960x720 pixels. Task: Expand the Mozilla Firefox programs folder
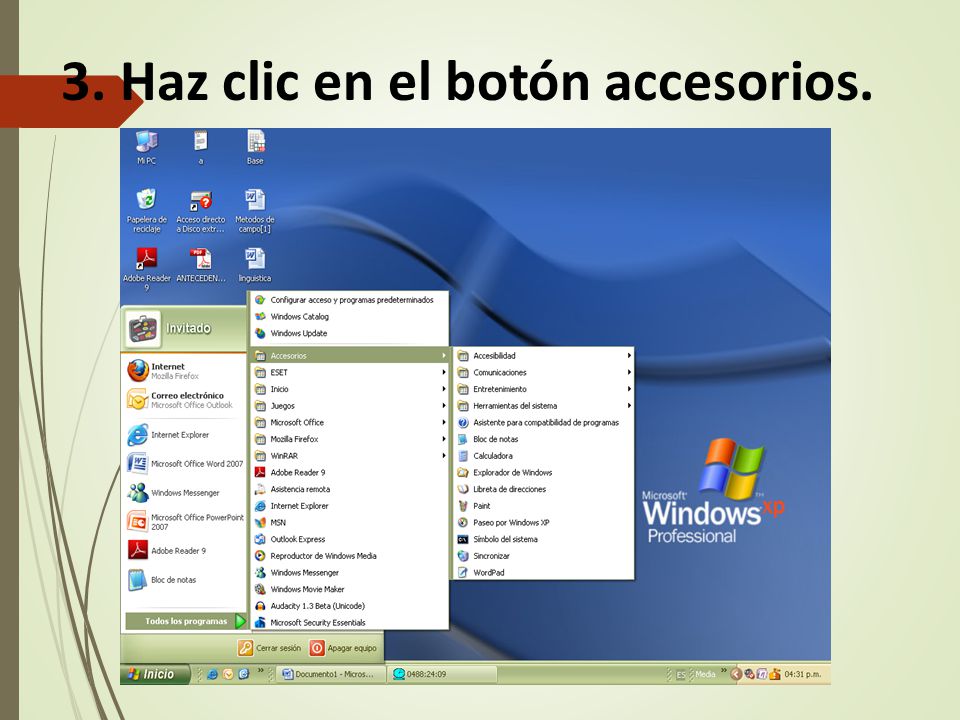350,439
